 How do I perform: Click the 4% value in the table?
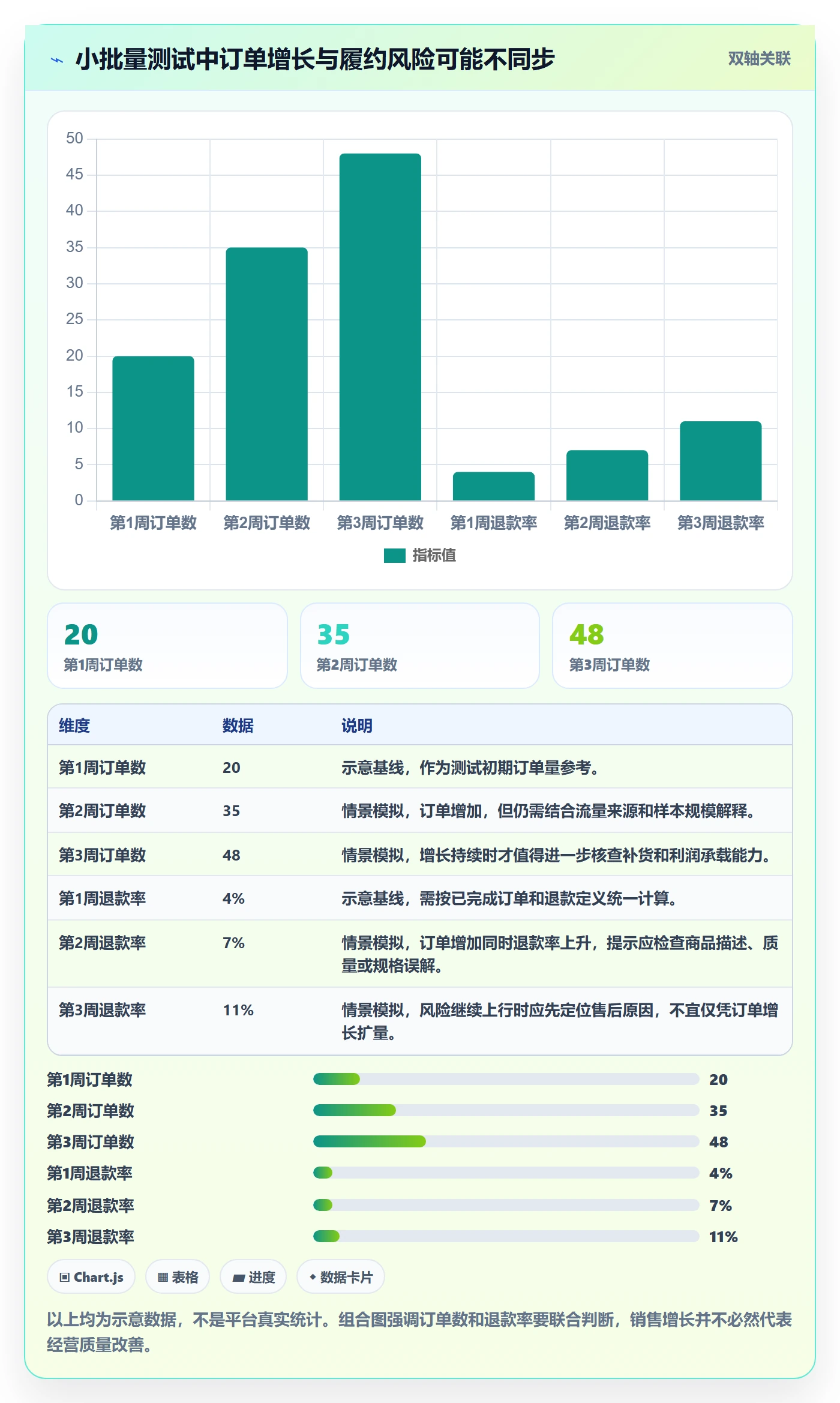tap(233, 898)
